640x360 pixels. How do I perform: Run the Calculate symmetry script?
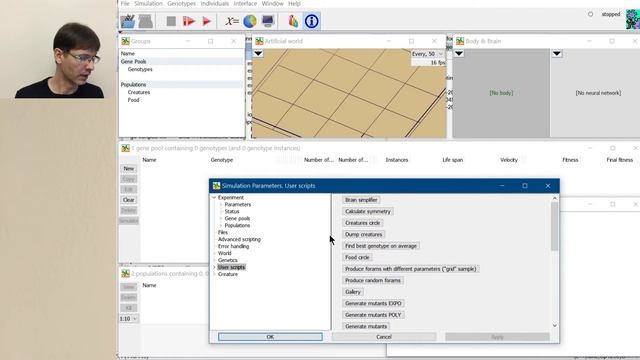pos(368,211)
